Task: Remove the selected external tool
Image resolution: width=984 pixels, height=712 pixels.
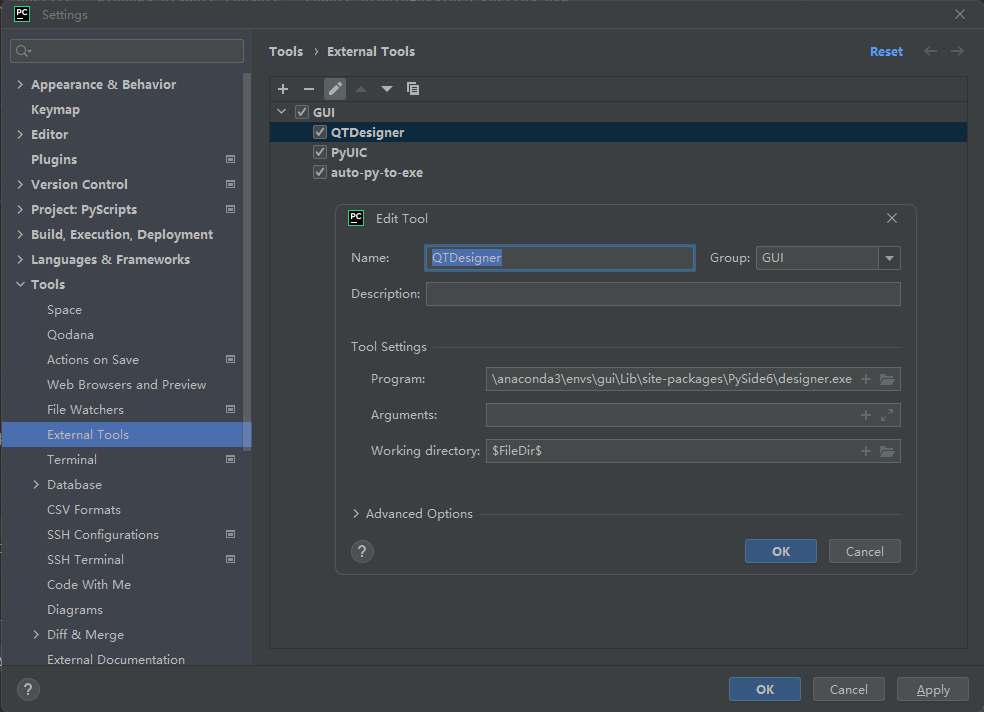Action: [x=309, y=89]
